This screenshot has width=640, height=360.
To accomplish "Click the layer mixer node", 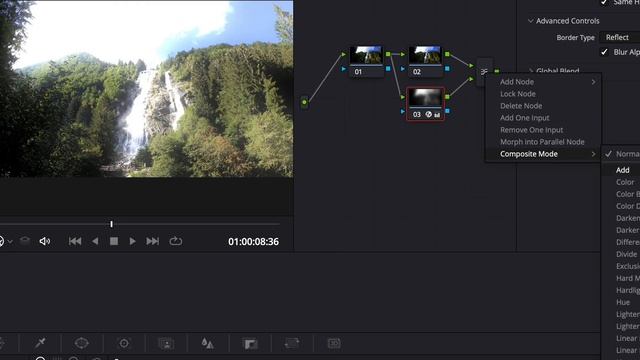I will [x=484, y=72].
